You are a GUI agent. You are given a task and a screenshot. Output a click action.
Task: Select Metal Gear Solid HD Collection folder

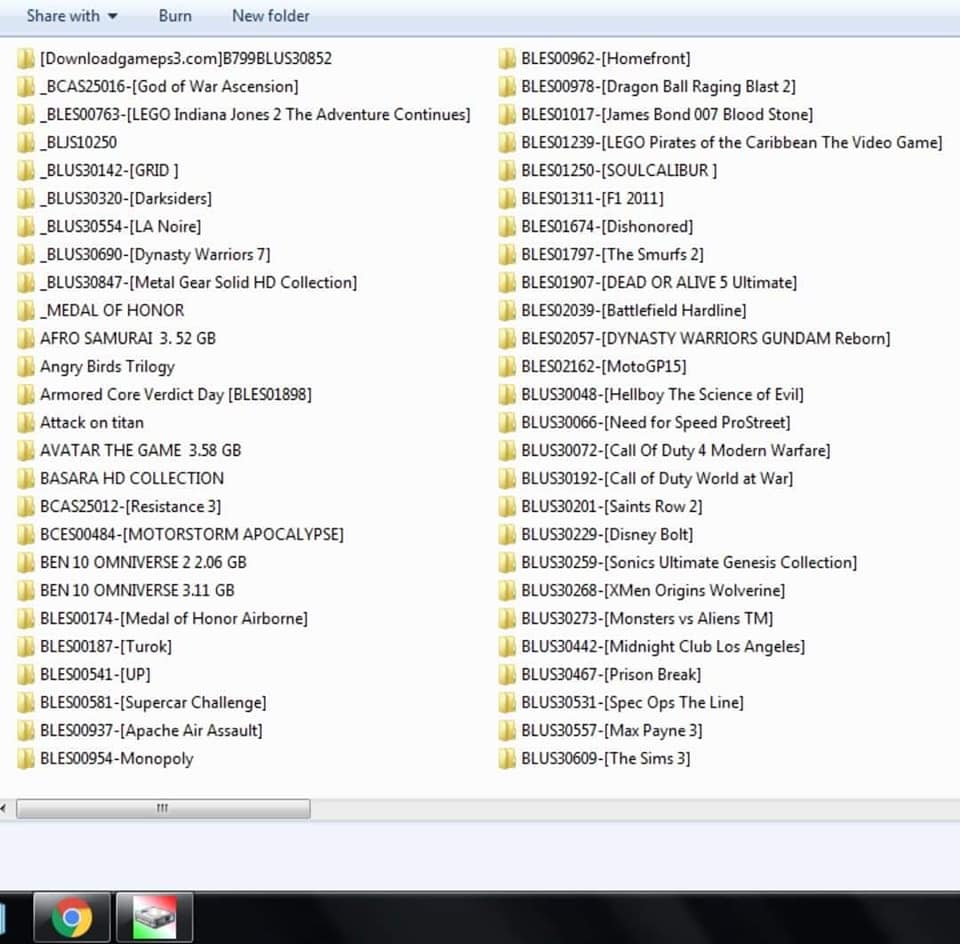click(x=198, y=283)
